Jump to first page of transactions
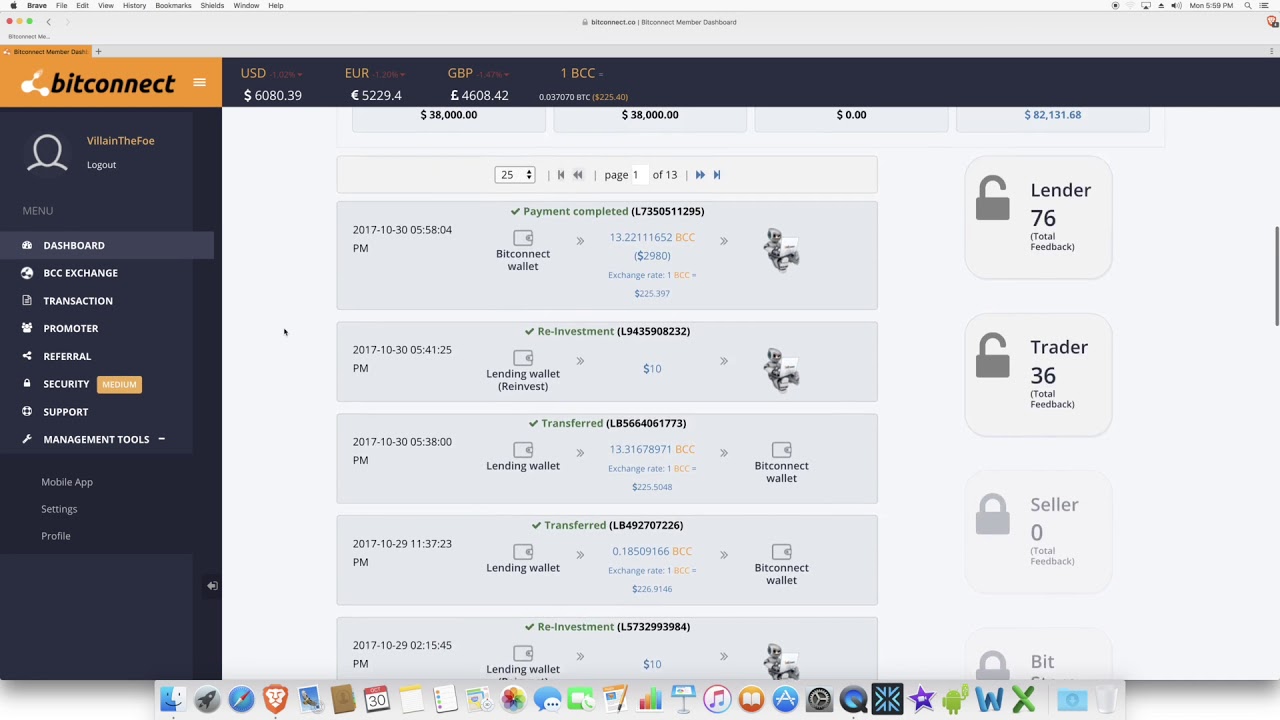 point(561,175)
